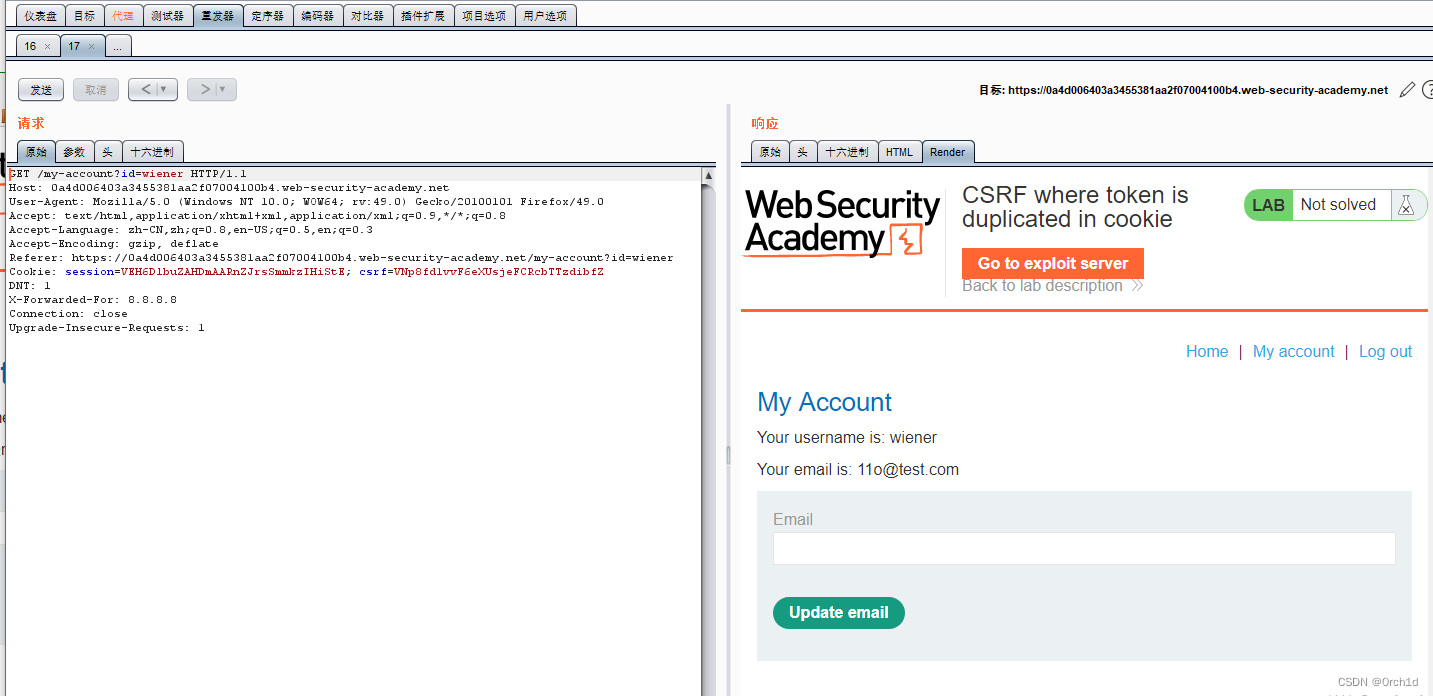Select response 头 headers tab

(803, 152)
